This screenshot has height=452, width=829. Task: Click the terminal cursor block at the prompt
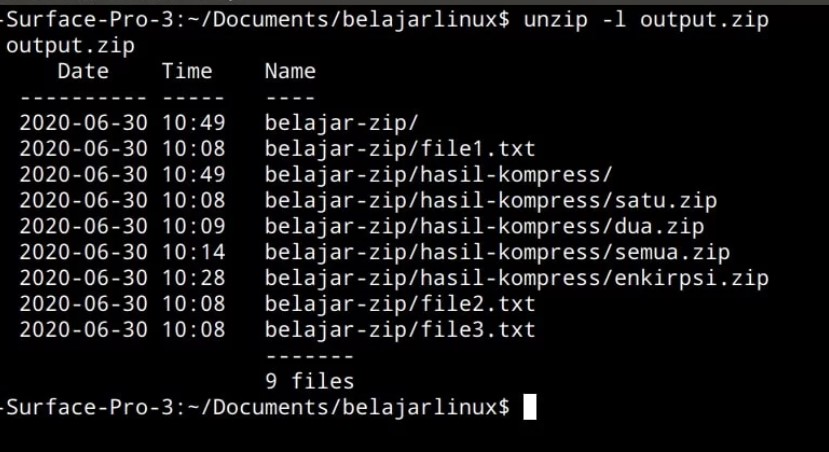pyautogui.click(x=530, y=407)
